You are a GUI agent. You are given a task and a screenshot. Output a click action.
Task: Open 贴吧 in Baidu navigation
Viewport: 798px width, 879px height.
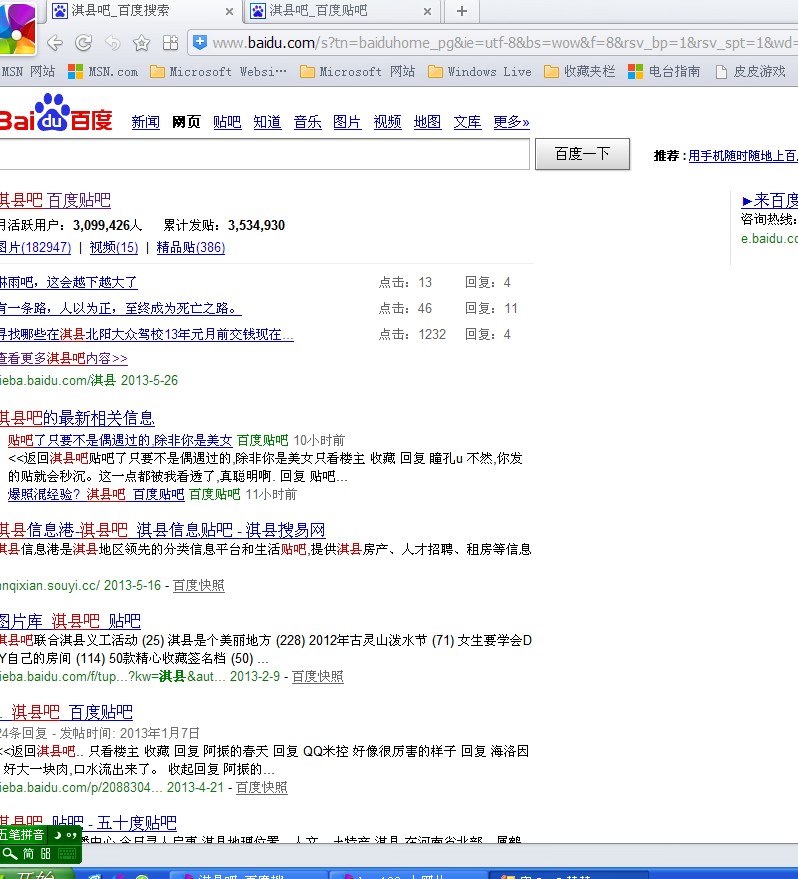click(227, 122)
